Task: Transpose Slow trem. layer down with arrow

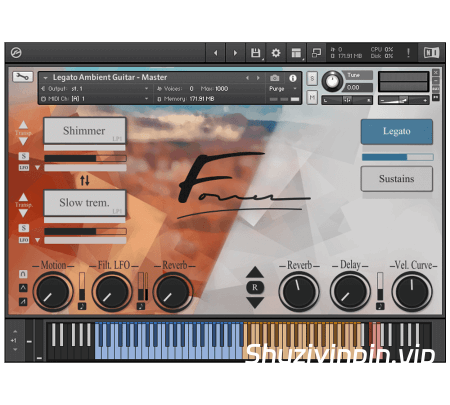Action: click(23, 213)
